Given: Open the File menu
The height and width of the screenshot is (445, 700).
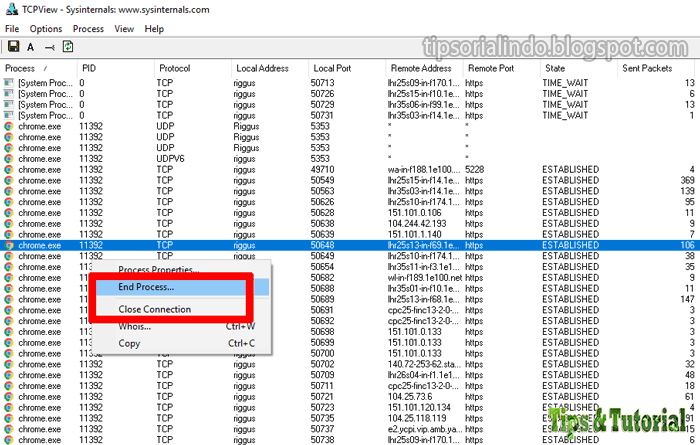Looking at the screenshot, I should point(12,29).
